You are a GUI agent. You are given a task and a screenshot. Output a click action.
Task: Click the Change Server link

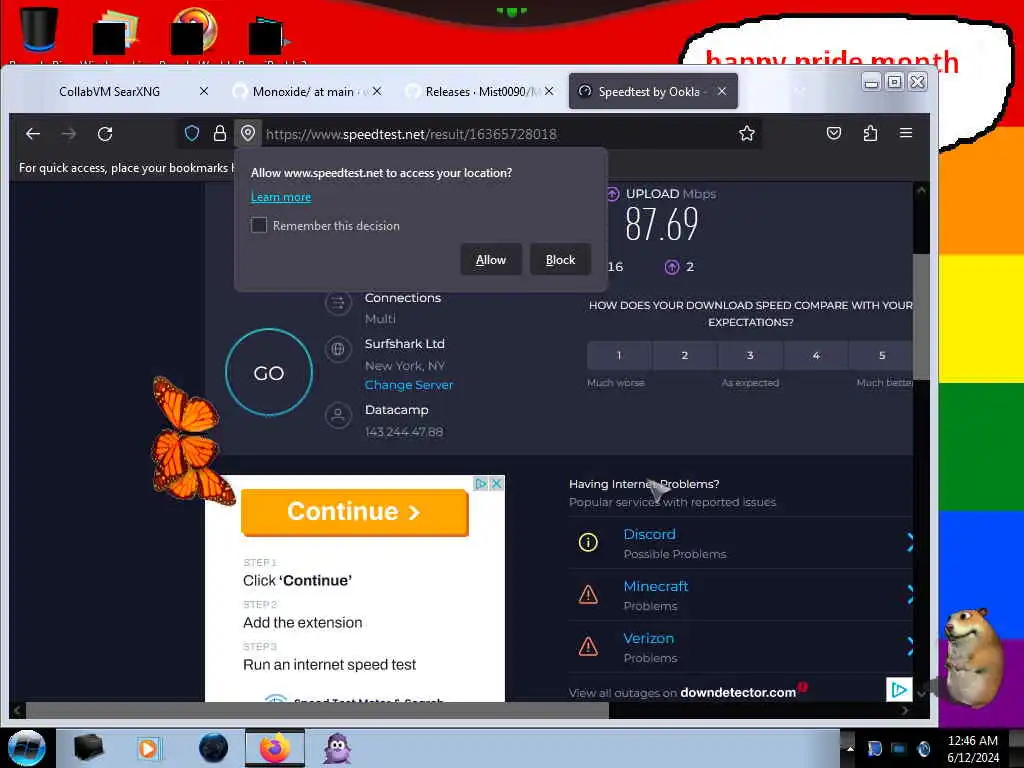tap(409, 385)
